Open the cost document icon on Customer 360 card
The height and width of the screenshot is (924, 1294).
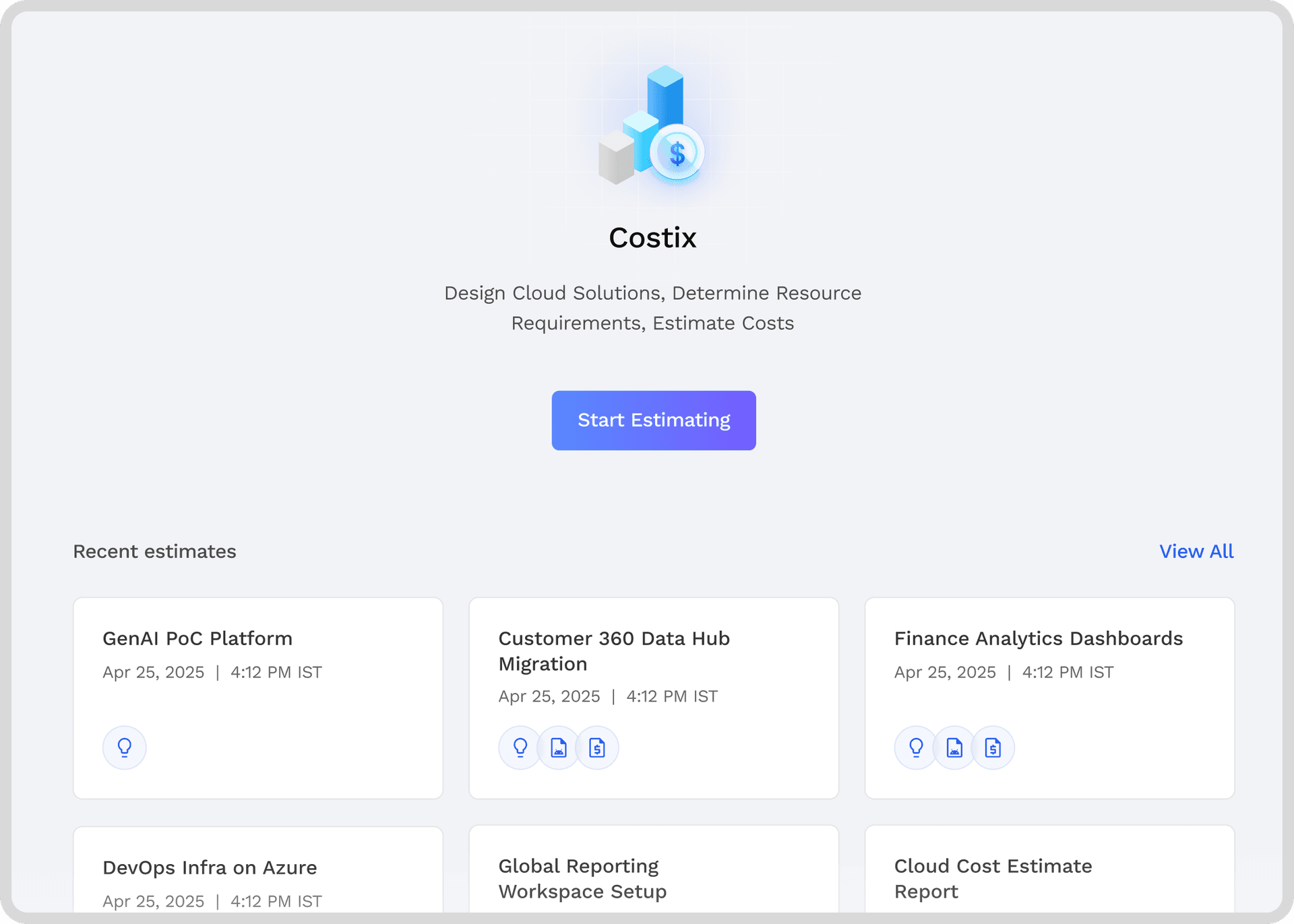pos(597,747)
